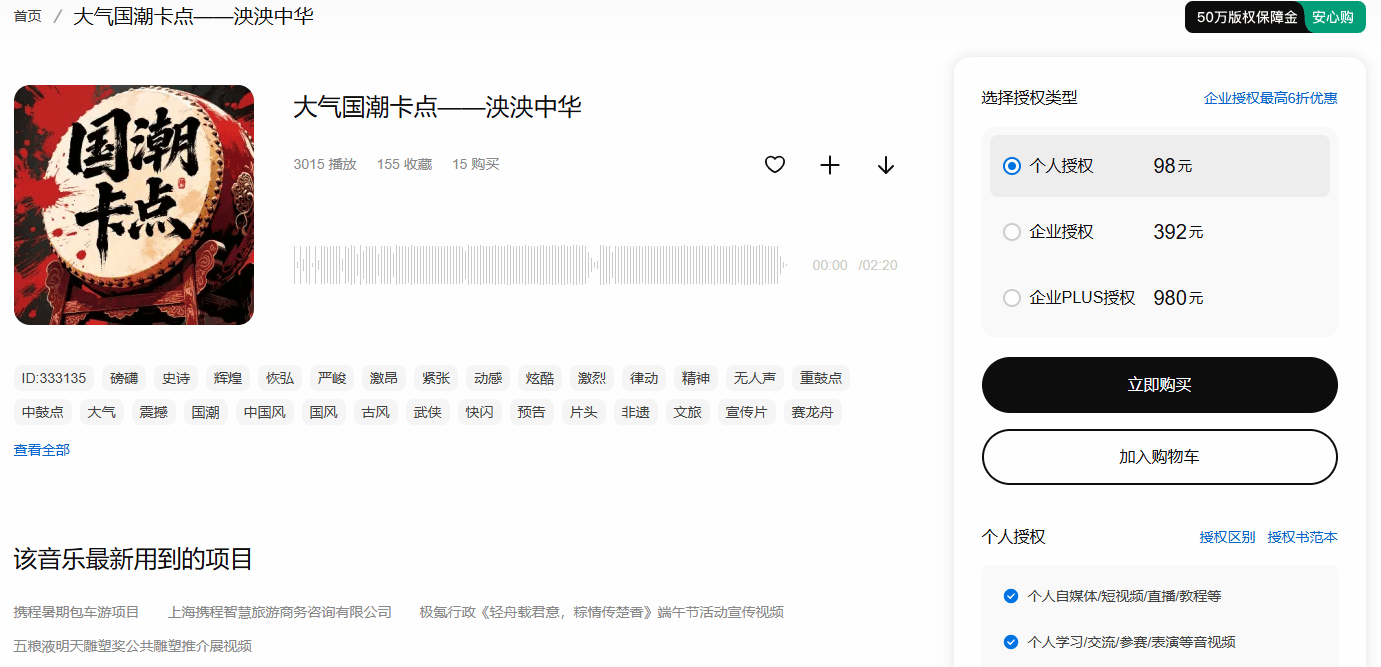Screen dimensions: 1381x667
Task: Go to 首页 breadcrumb
Action: click(28, 16)
